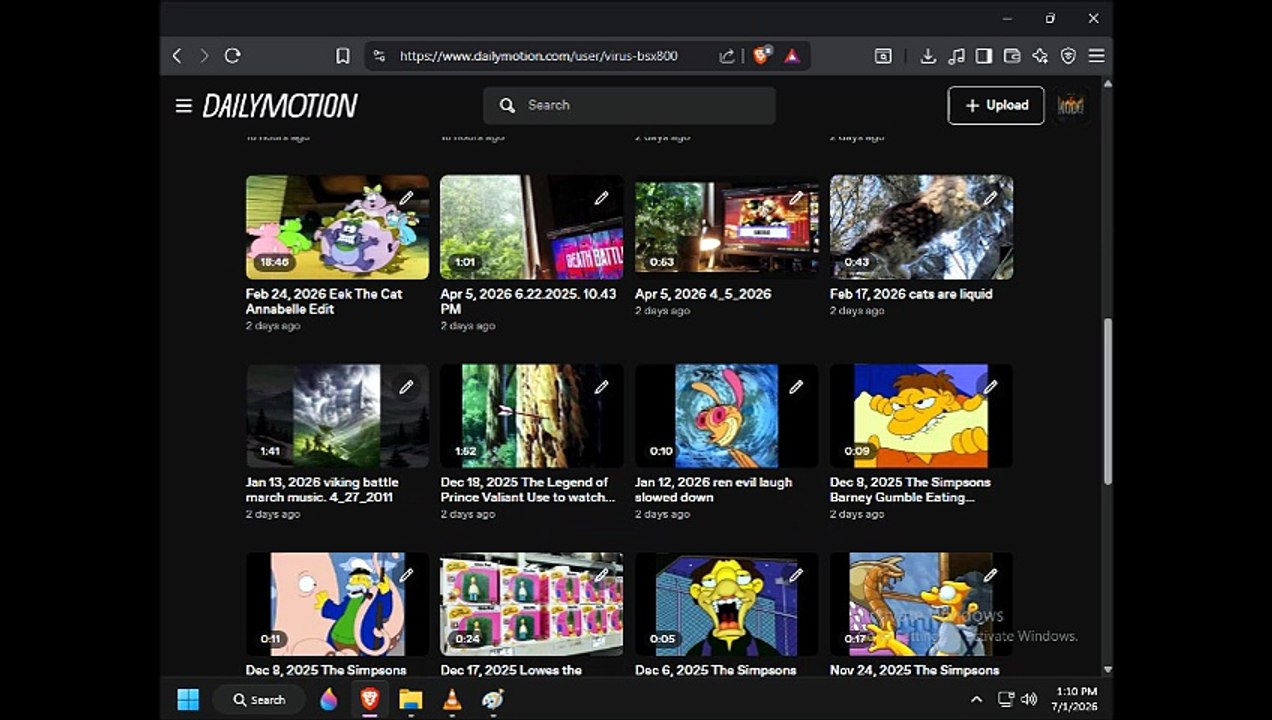Show hidden icons tray chevron

pos(976,699)
